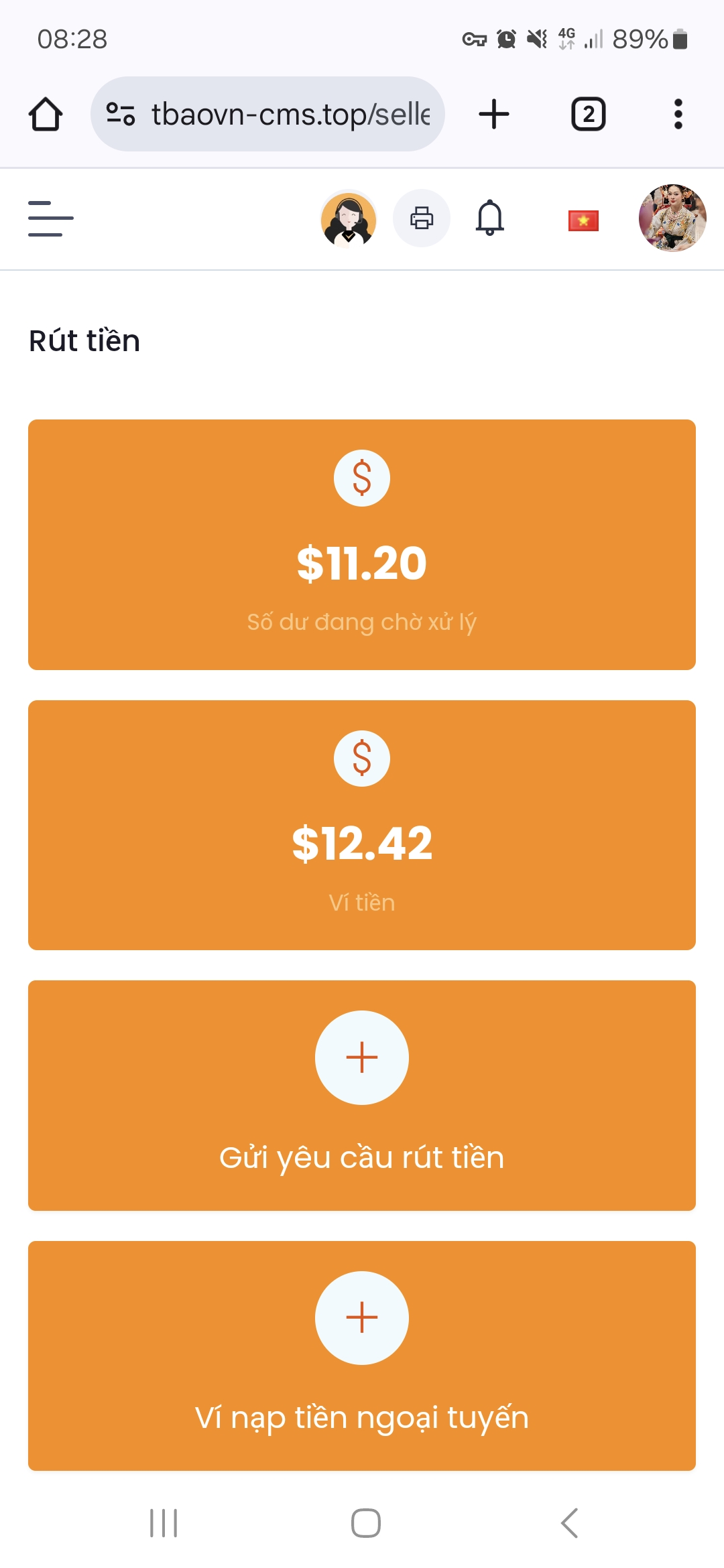Tap the customer support agent icon
724x1568 pixels.
point(349,218)
